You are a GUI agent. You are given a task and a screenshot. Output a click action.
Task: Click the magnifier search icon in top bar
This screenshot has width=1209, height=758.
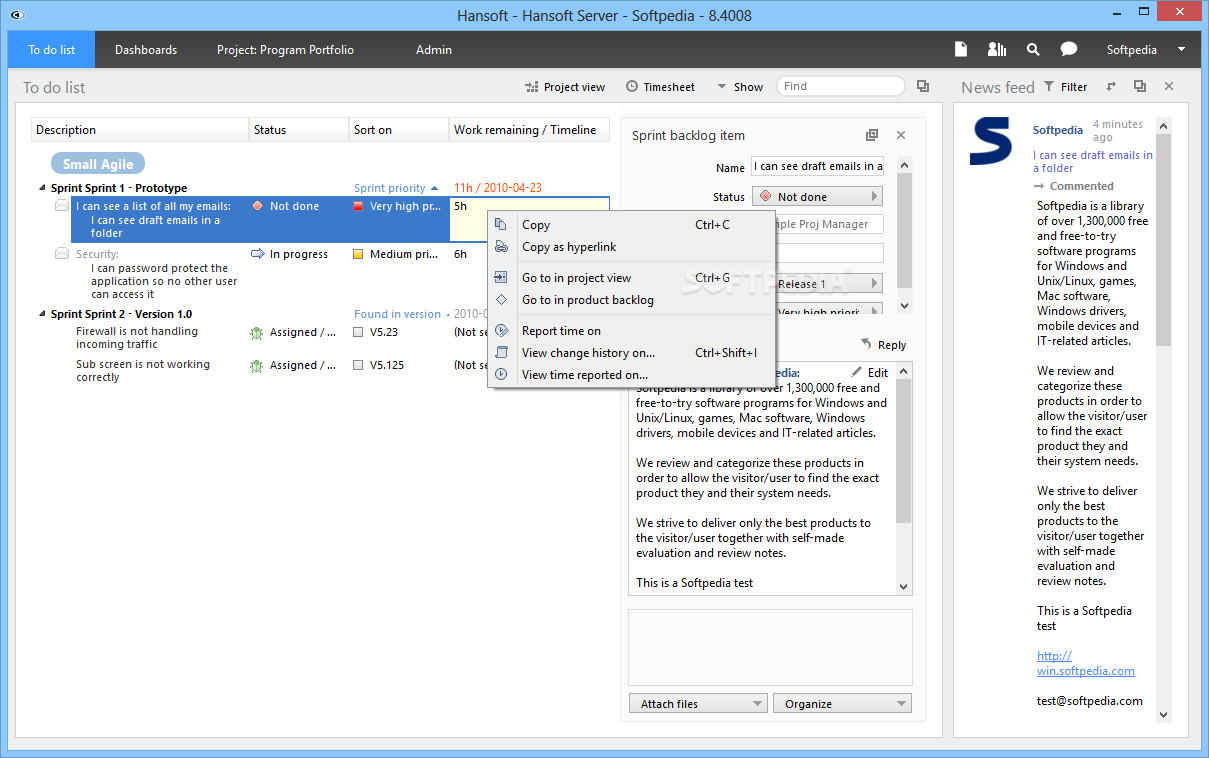coord(1033,49)
